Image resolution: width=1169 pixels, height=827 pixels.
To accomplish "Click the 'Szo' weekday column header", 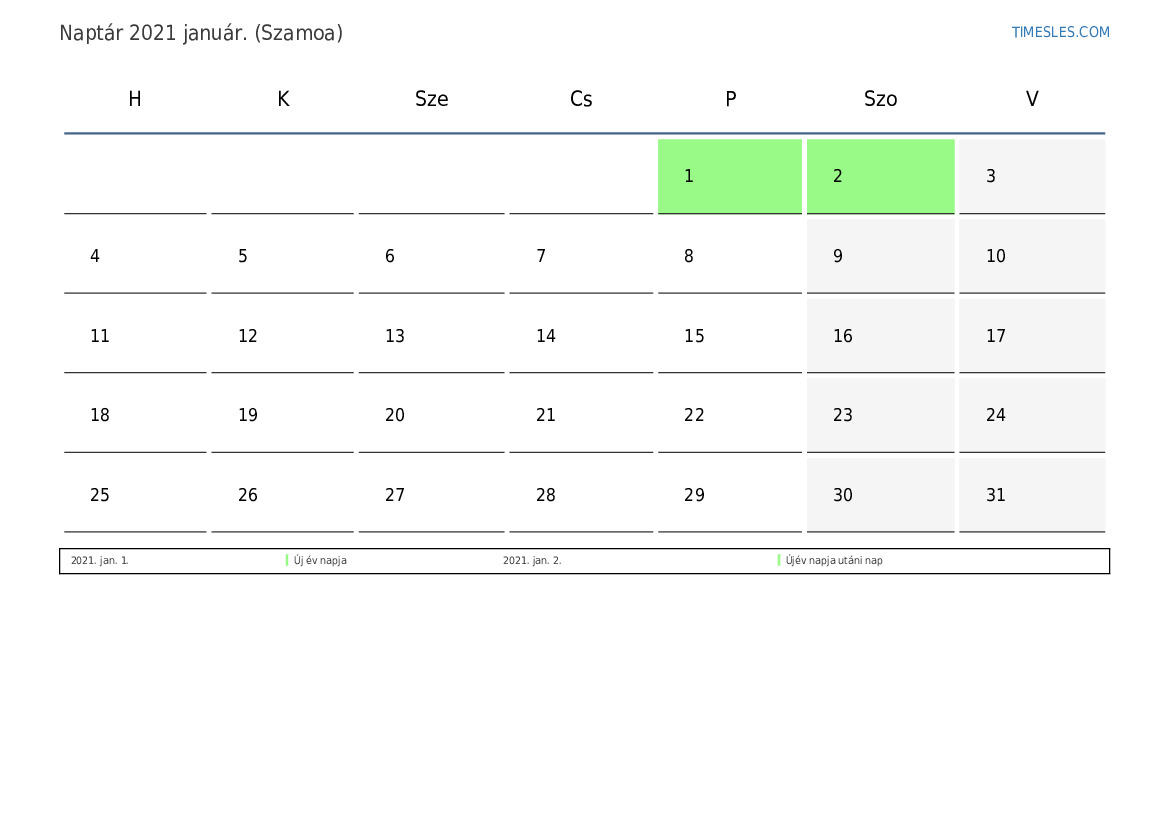I will tap(880, 99).
